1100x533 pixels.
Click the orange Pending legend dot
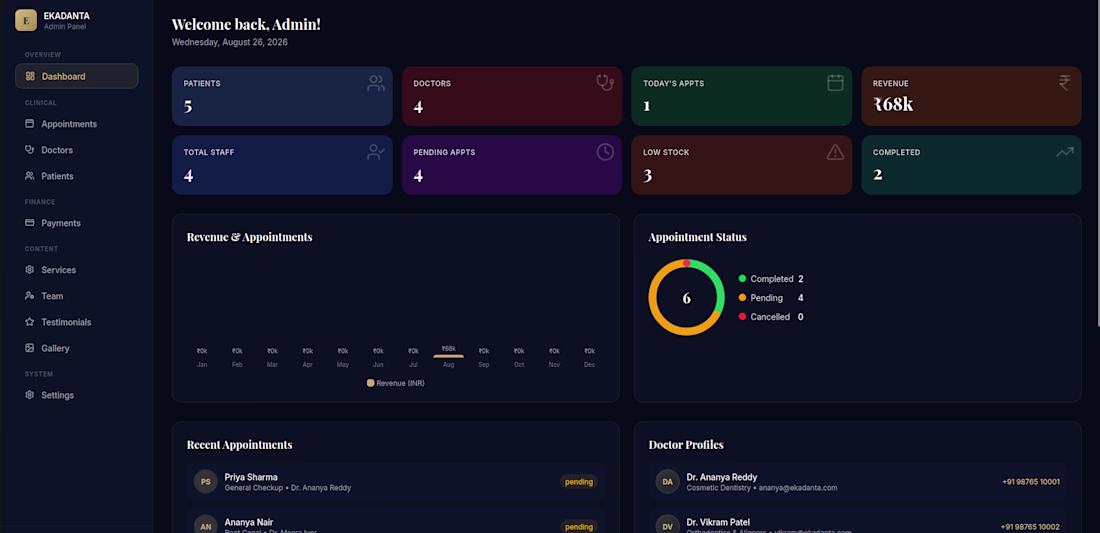click(742, 297)
